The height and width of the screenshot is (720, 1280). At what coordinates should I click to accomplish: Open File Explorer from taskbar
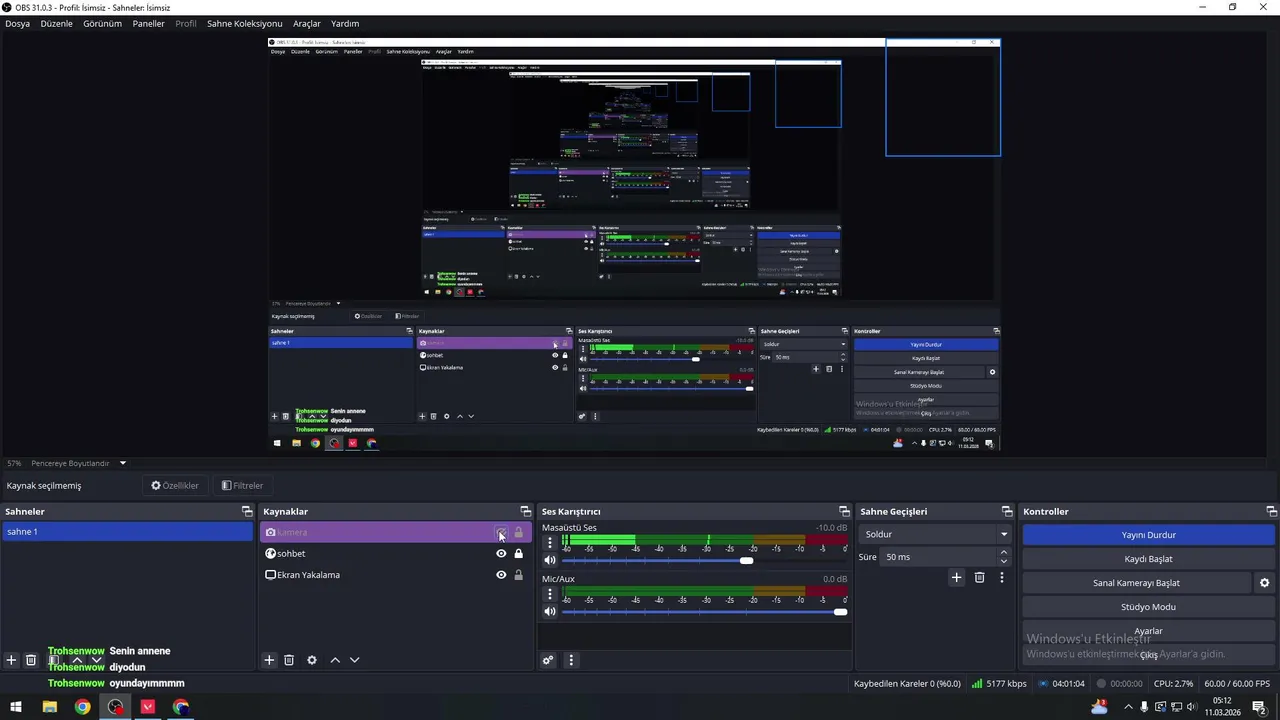(49, 707)
